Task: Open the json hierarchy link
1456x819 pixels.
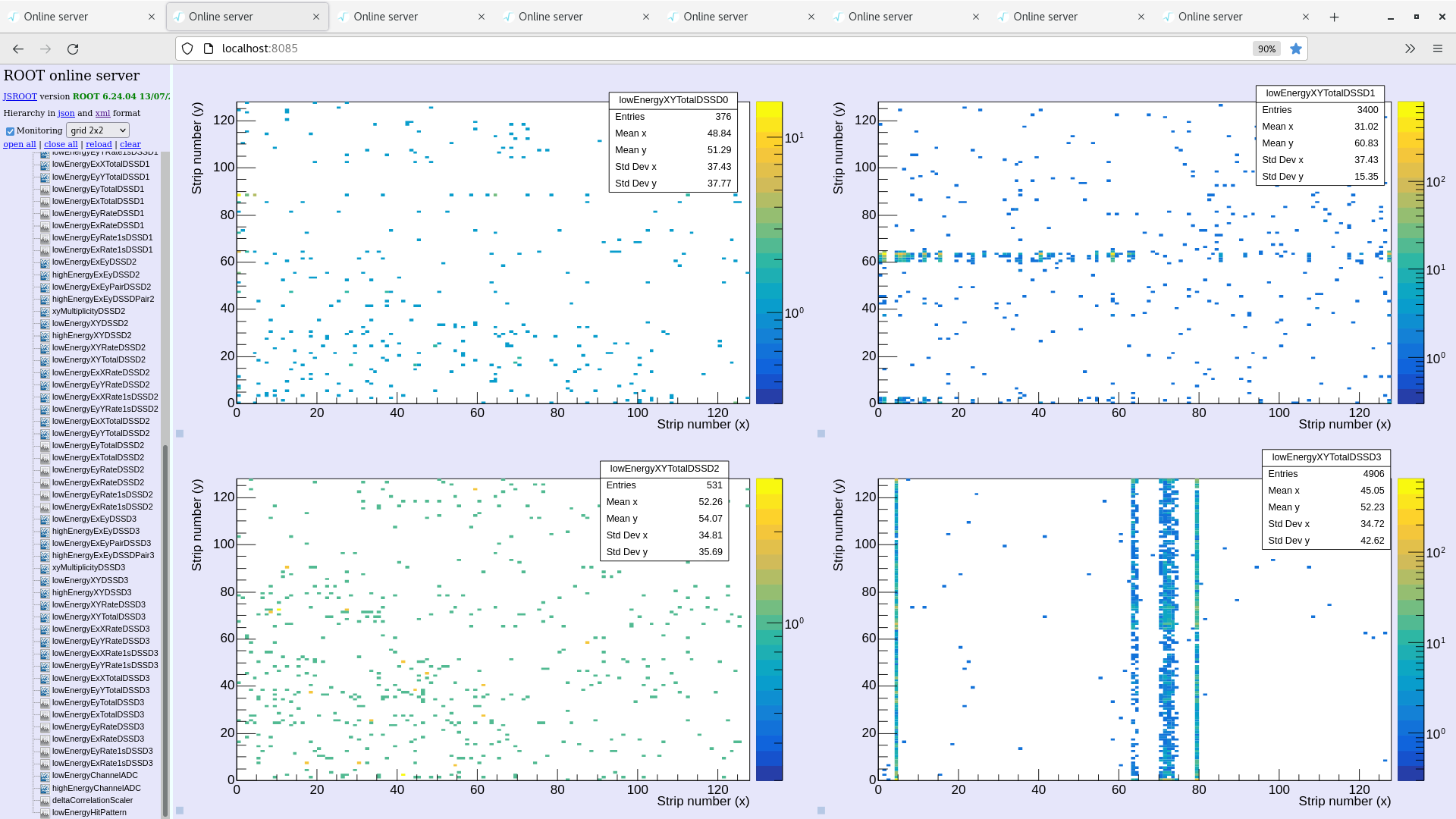Action: (x=66, y=113)
